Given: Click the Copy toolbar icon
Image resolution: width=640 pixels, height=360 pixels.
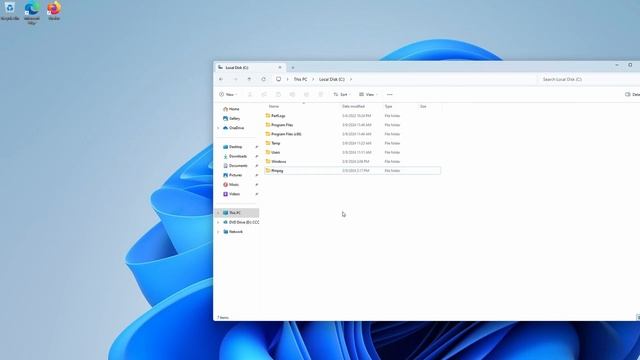Looking at the screenshot, I should [x=264, y=95].
